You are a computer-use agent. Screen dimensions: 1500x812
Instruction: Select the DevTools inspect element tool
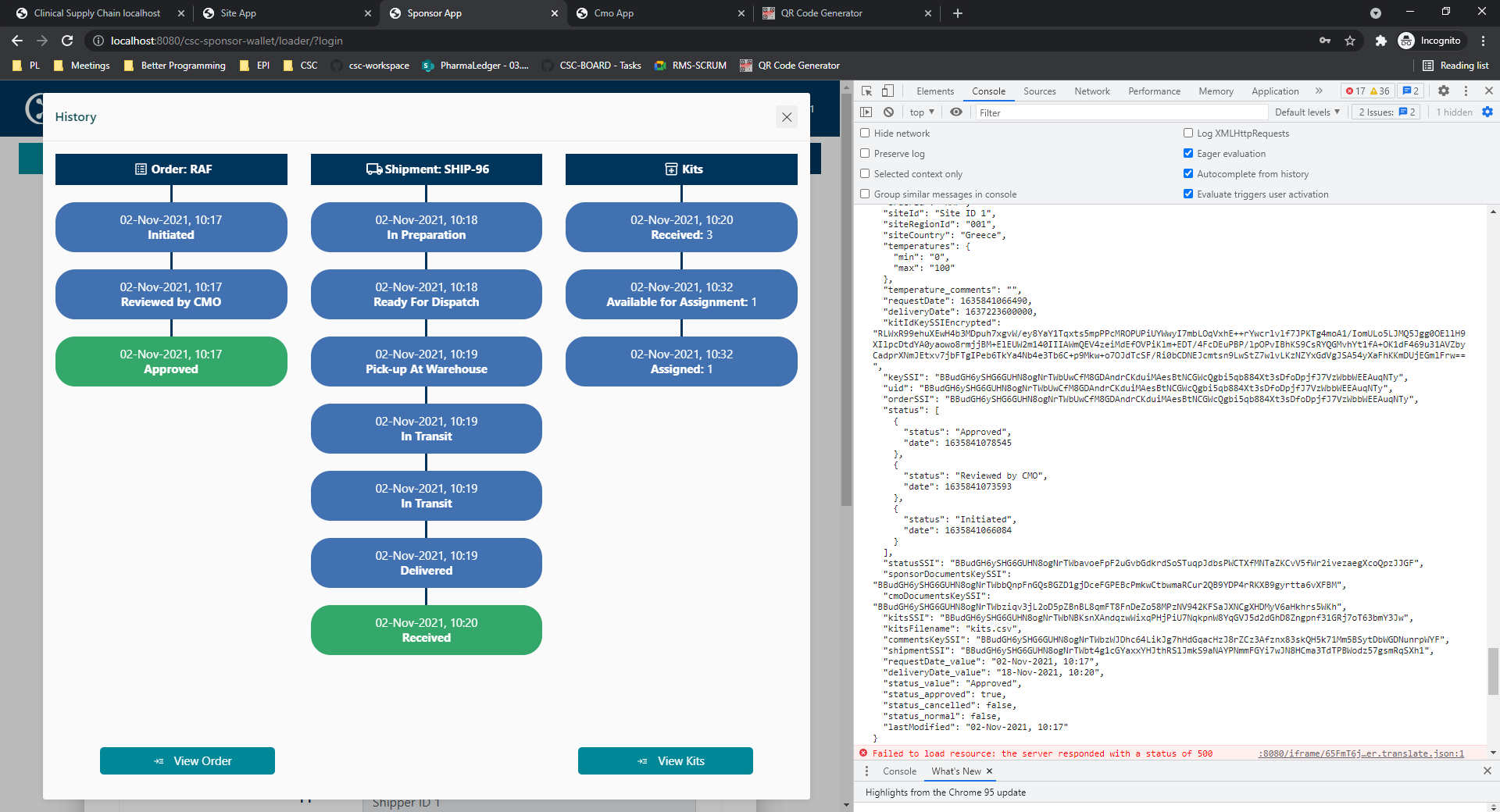coord(866,91)
